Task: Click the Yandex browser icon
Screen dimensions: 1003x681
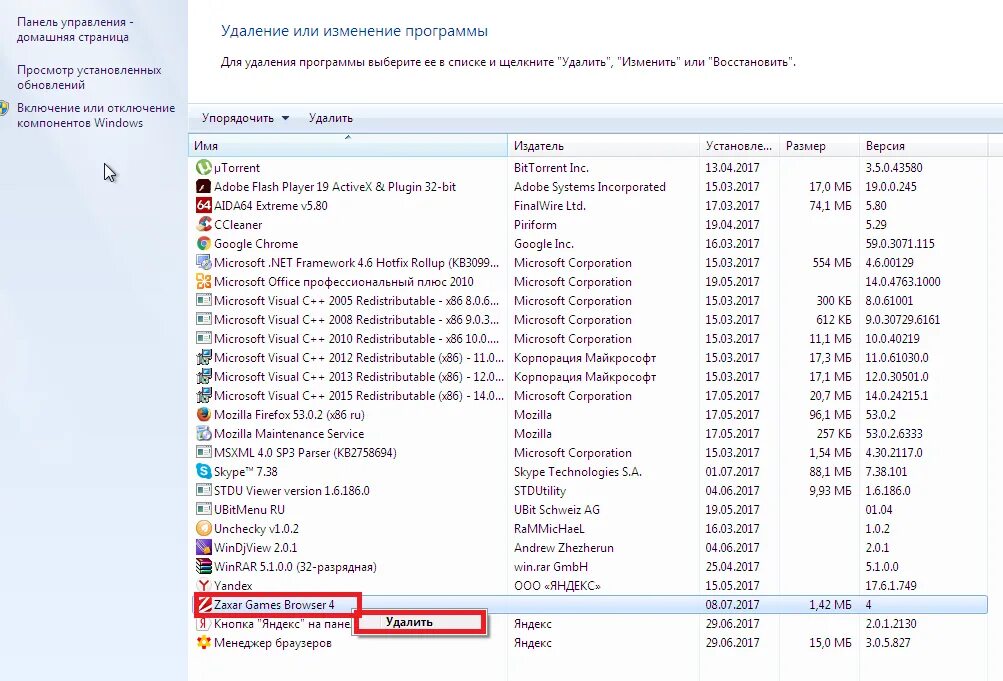Action: coord(203,586)
